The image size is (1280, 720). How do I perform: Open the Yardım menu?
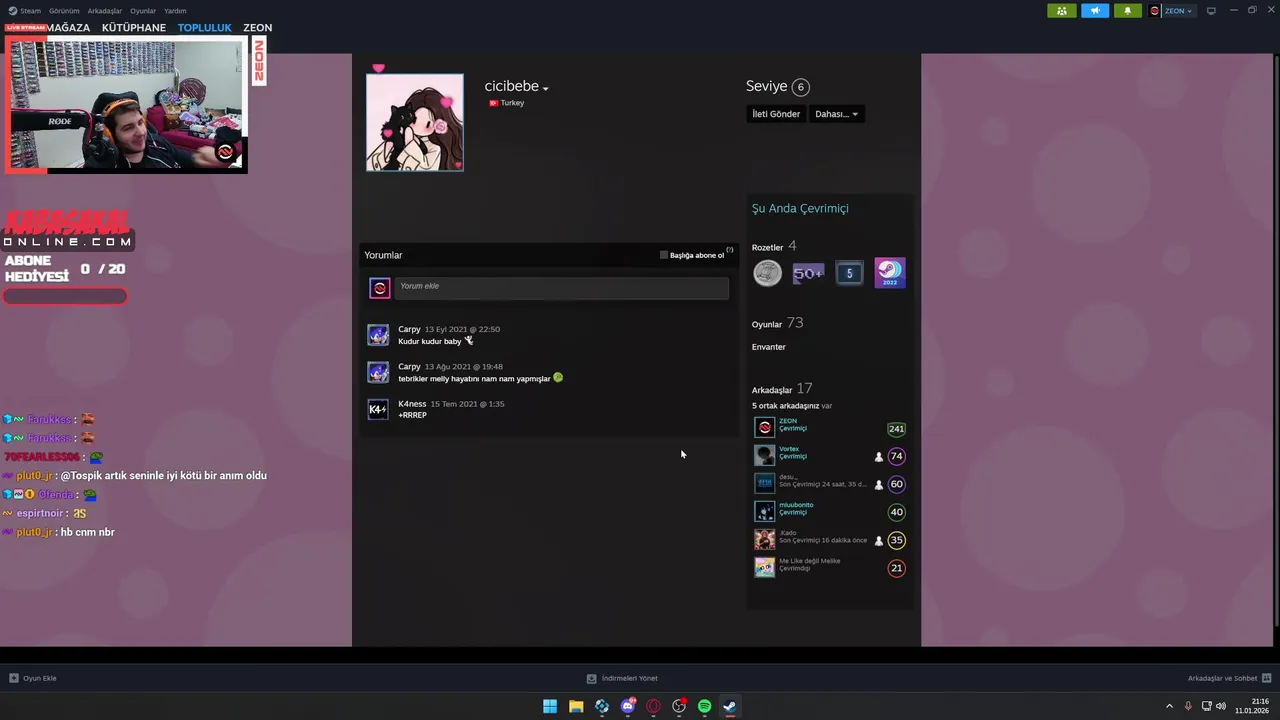point(175,11)
